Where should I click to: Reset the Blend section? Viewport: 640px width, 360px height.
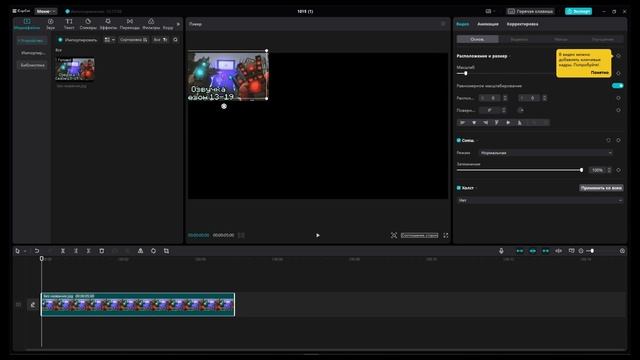pyautogui.click(x=608, y=140)
